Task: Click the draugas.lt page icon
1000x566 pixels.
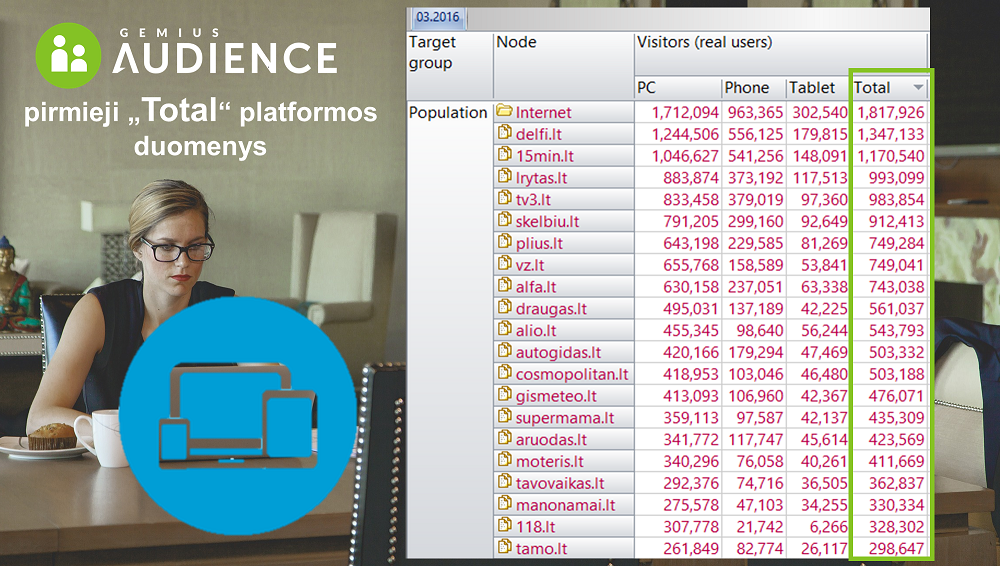Action: point(504,308)
